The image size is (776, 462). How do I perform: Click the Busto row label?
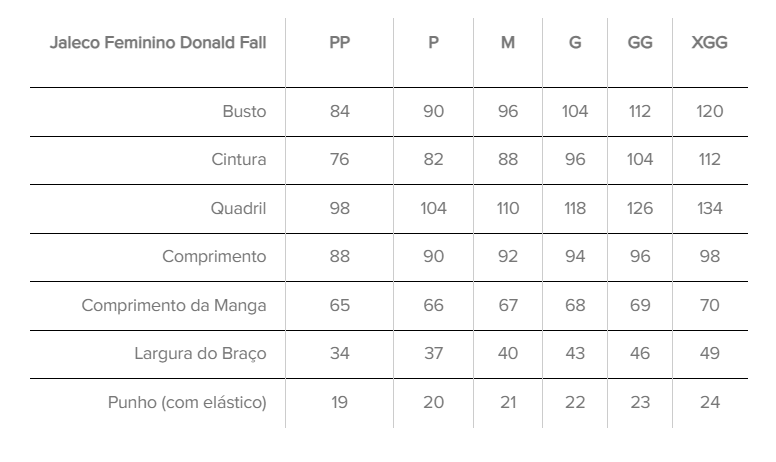click(x=244, y=111)
